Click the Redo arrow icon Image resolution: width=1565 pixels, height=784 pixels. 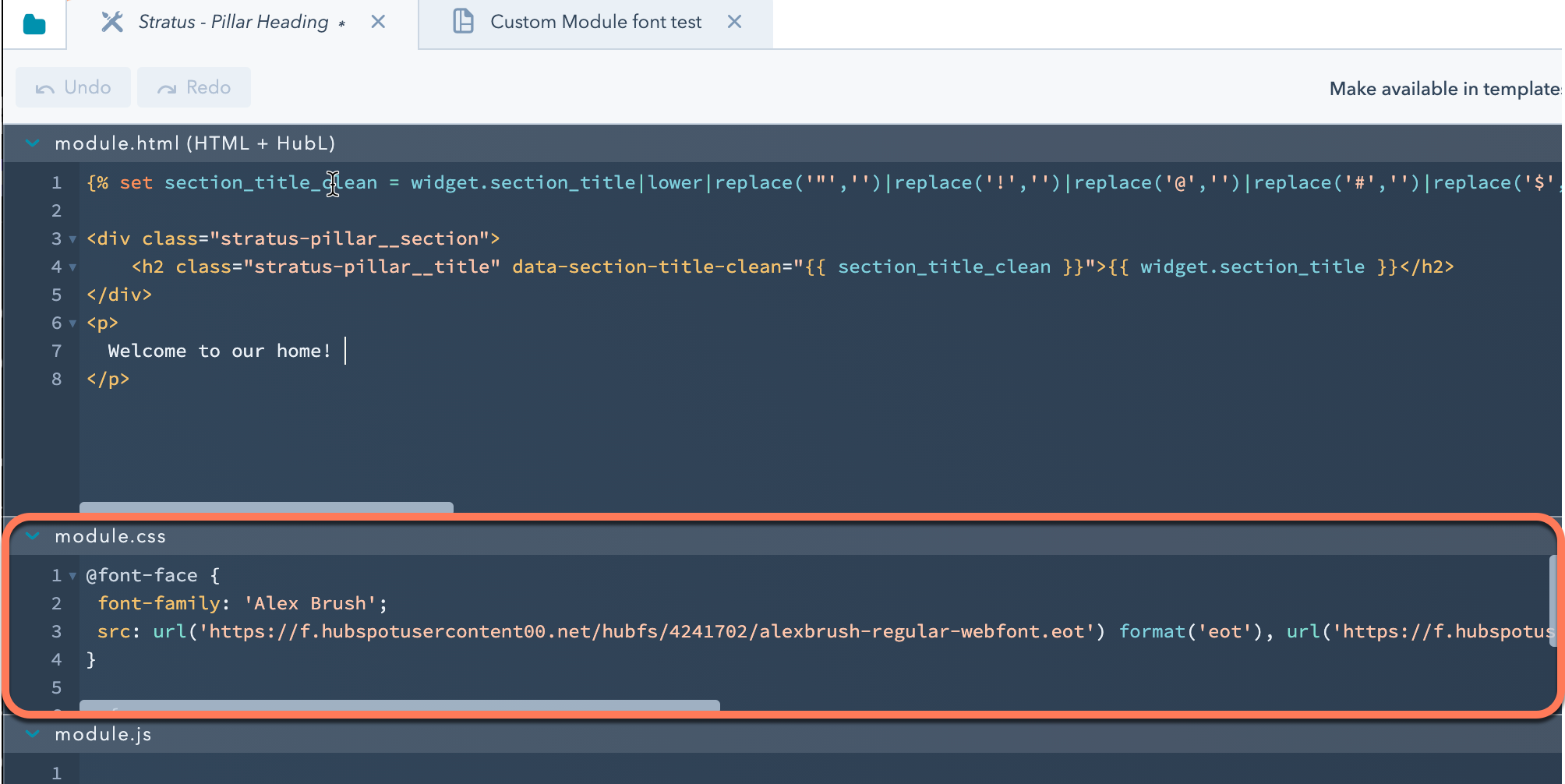[167, 88]
